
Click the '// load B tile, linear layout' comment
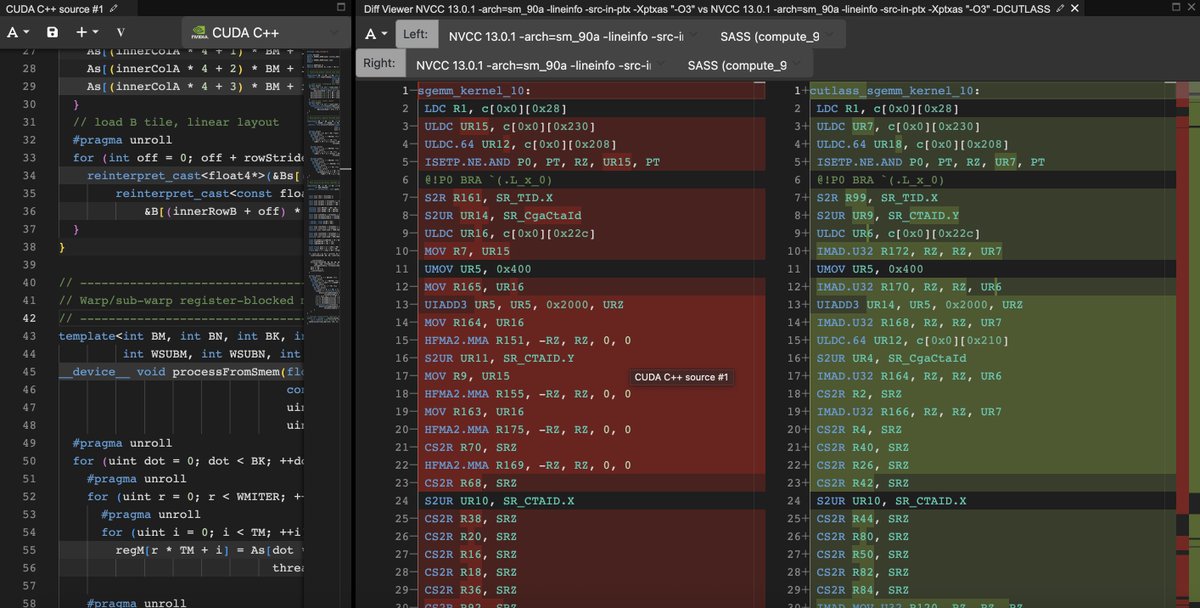click(176, 122)
